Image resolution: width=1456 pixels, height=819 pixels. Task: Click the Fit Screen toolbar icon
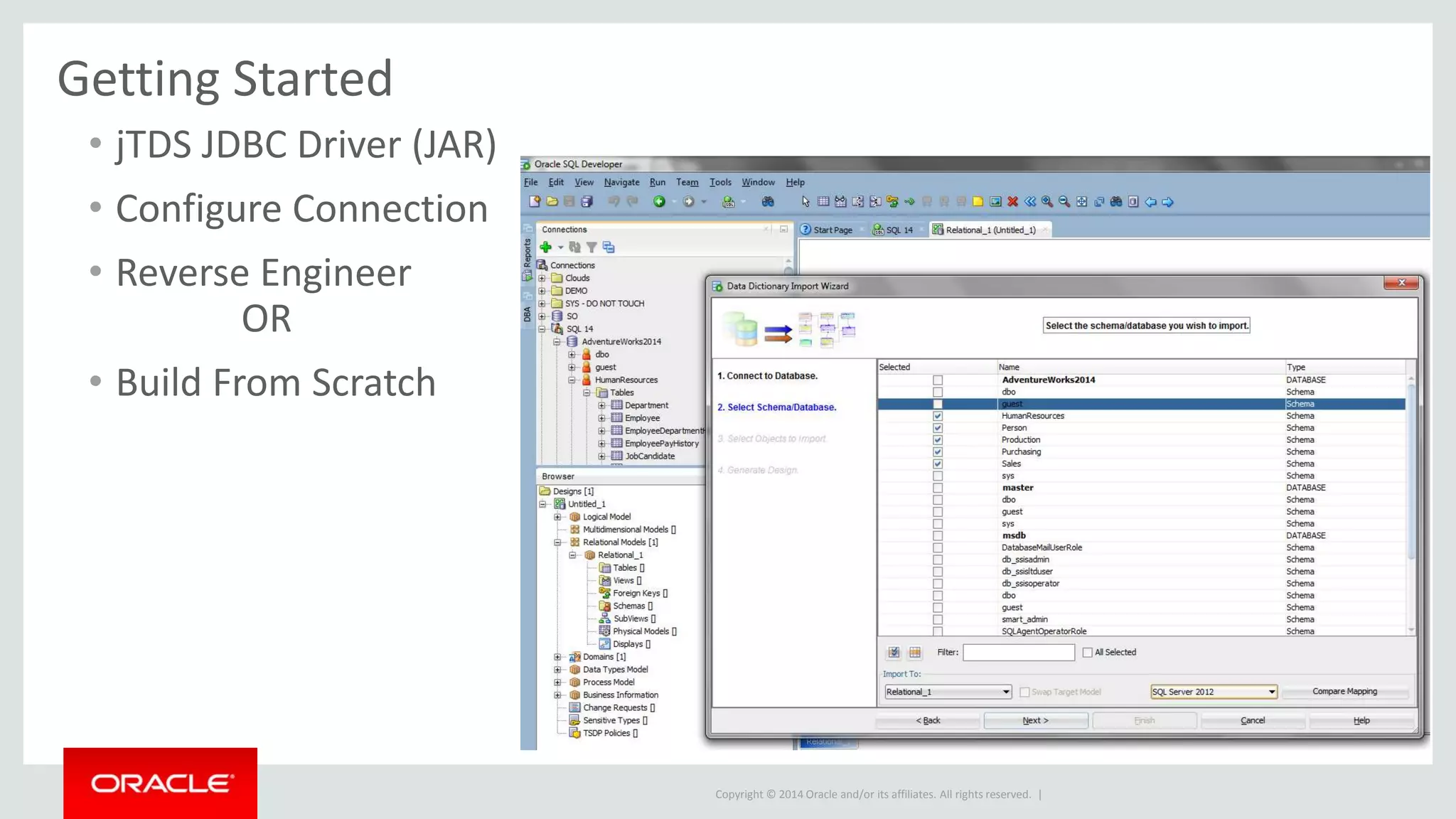pos(1081,202)
